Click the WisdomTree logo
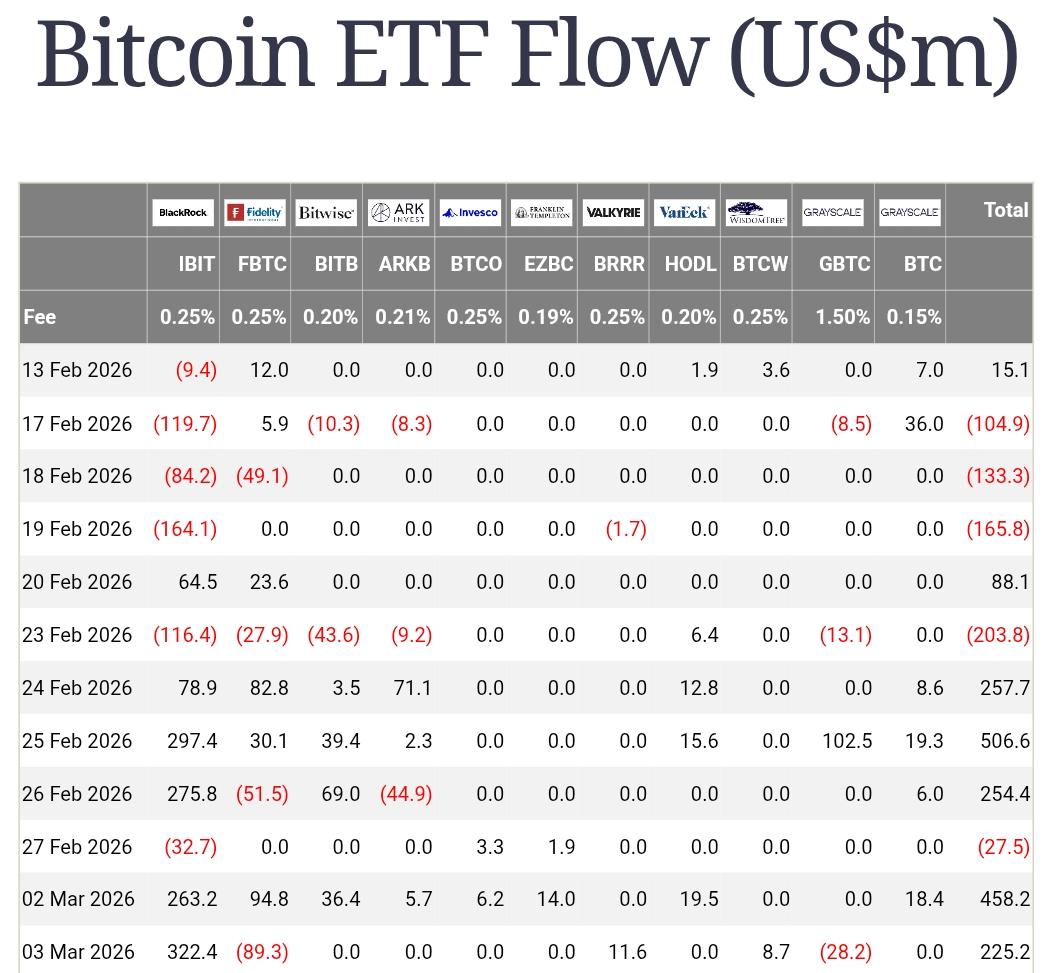 pyautogui.click(x=757, y=212)
